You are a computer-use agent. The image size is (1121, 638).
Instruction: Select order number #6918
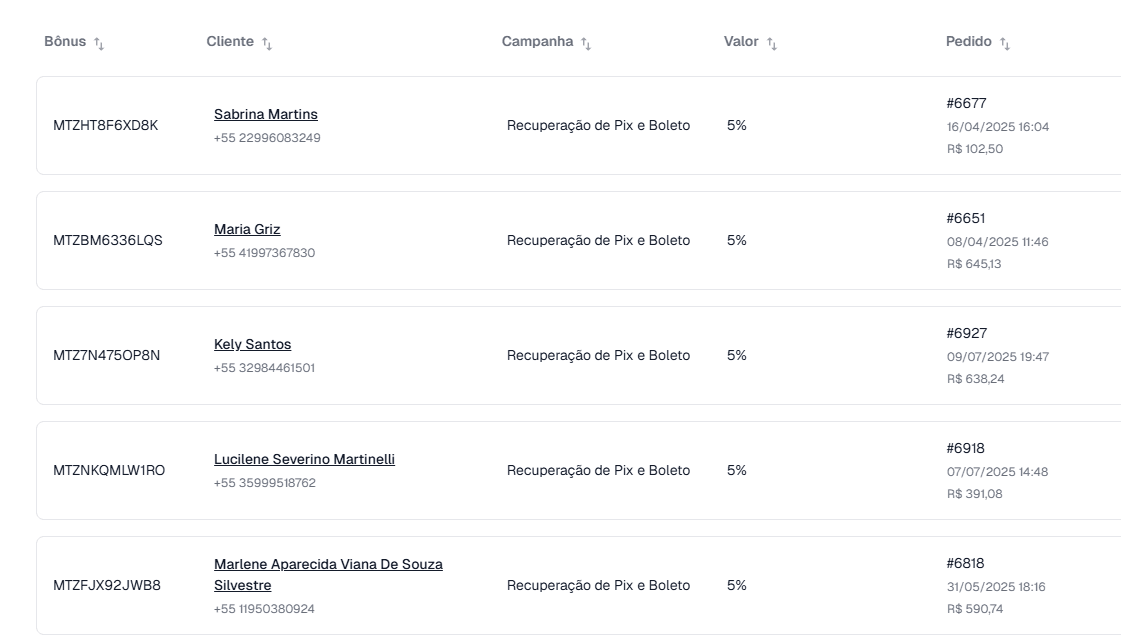point(965,449)
